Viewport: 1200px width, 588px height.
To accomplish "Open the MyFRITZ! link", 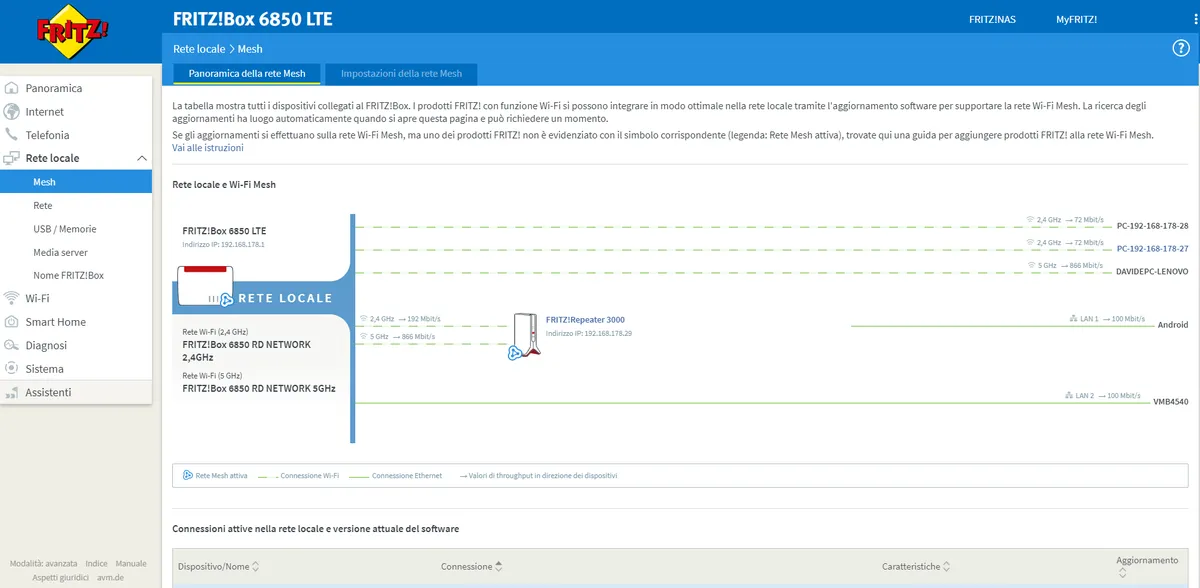I will [x=1077, y=20].
